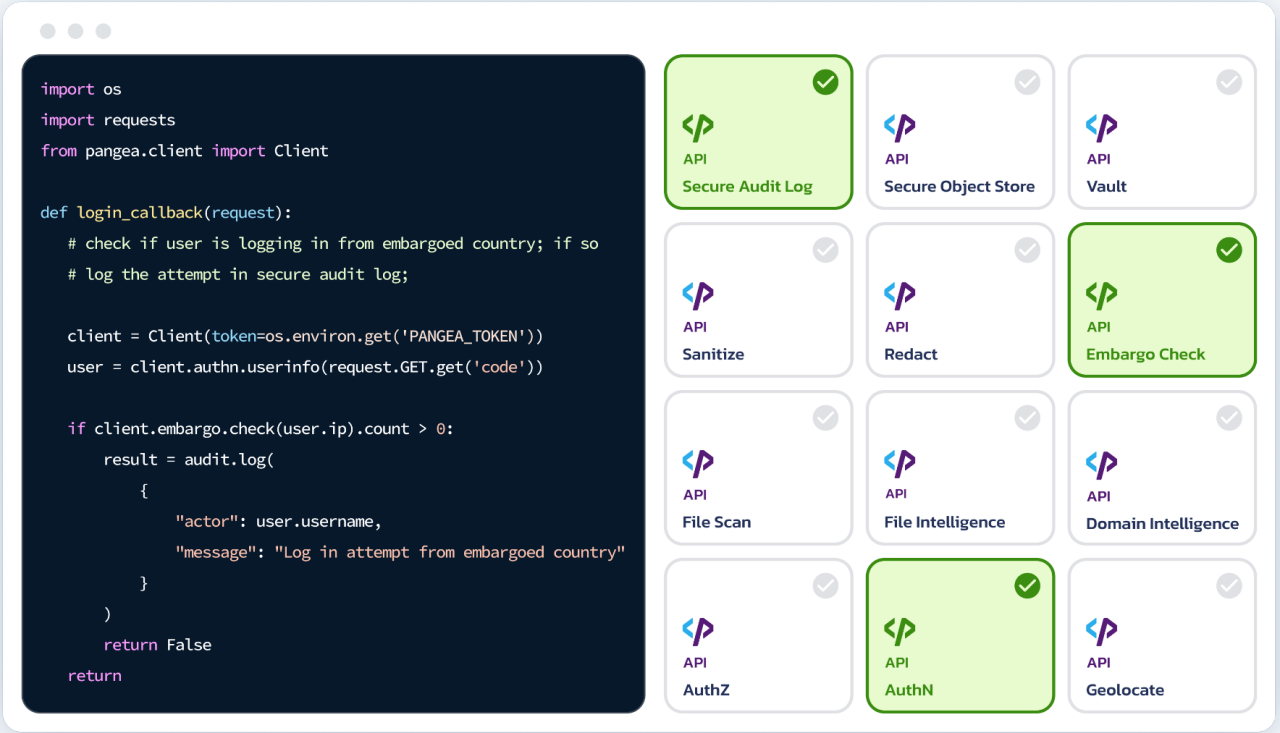Click the 'client = Client(token=...)' line
Screen dimensions: 1280x733
click(305, 336)
